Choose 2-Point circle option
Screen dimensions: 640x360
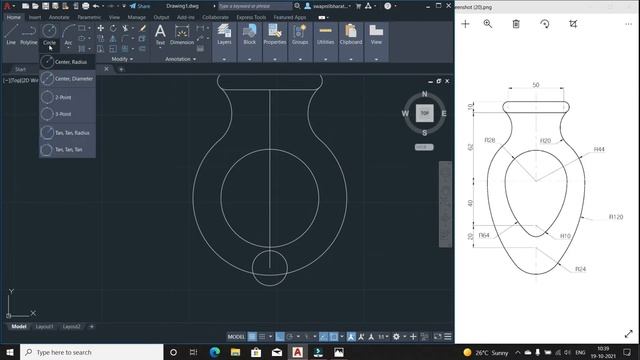(x=67, y=97)
